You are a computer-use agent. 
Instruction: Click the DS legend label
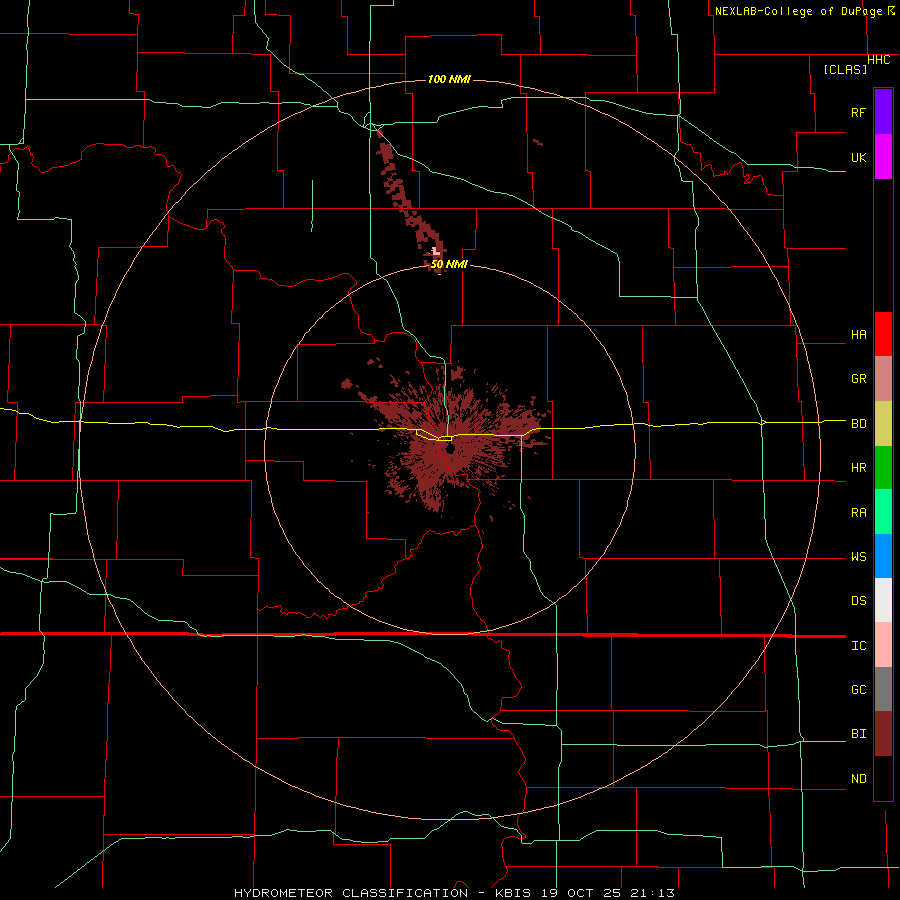click(x=858, y=601)
